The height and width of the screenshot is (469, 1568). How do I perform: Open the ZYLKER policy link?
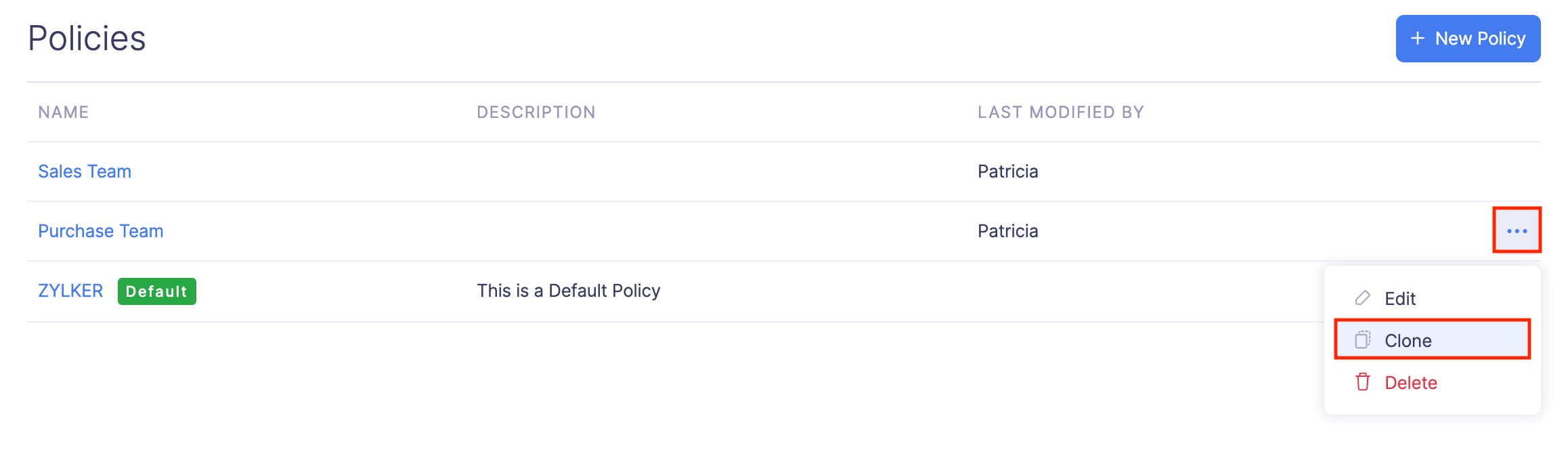pyautogui.click(x=70, y=291)
